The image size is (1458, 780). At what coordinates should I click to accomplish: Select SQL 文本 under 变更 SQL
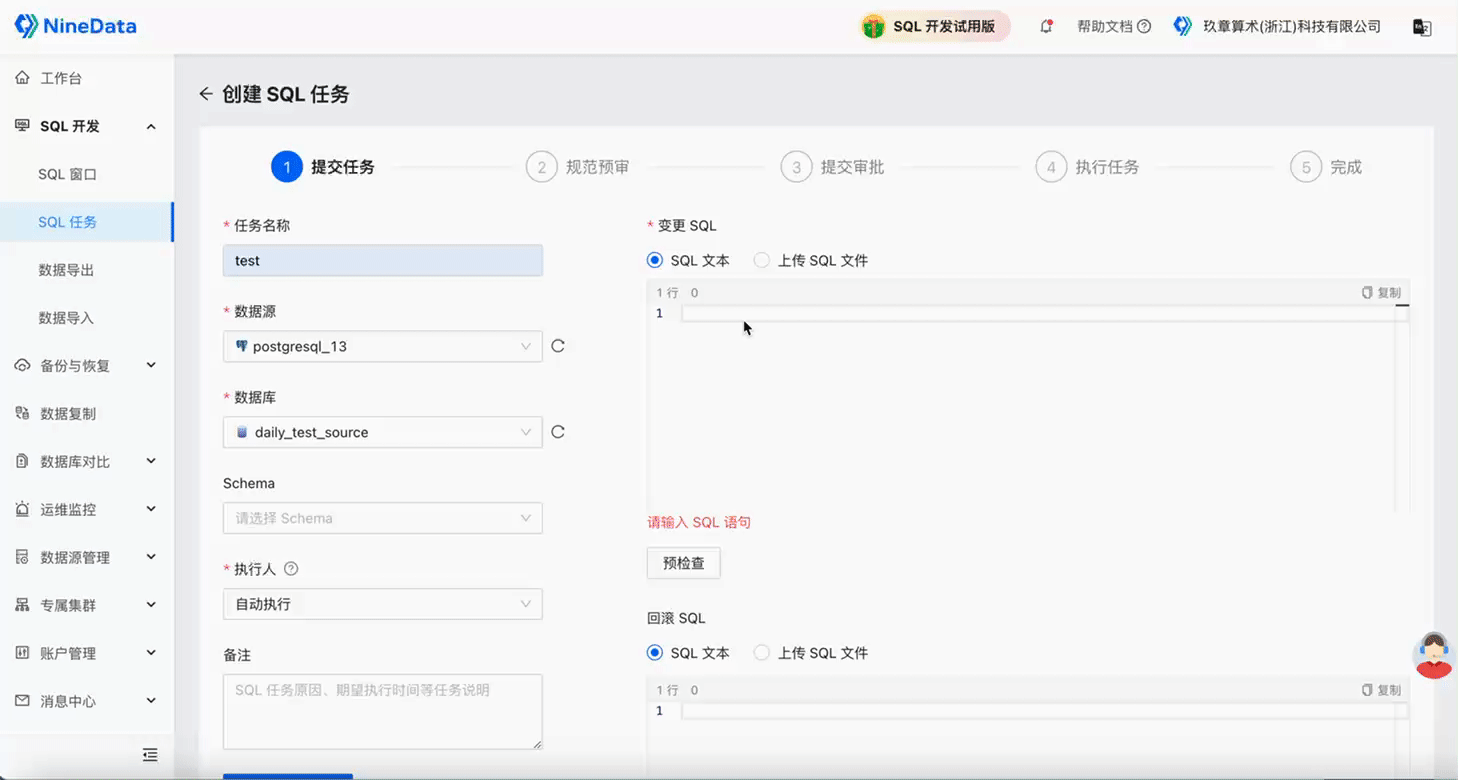655,260
